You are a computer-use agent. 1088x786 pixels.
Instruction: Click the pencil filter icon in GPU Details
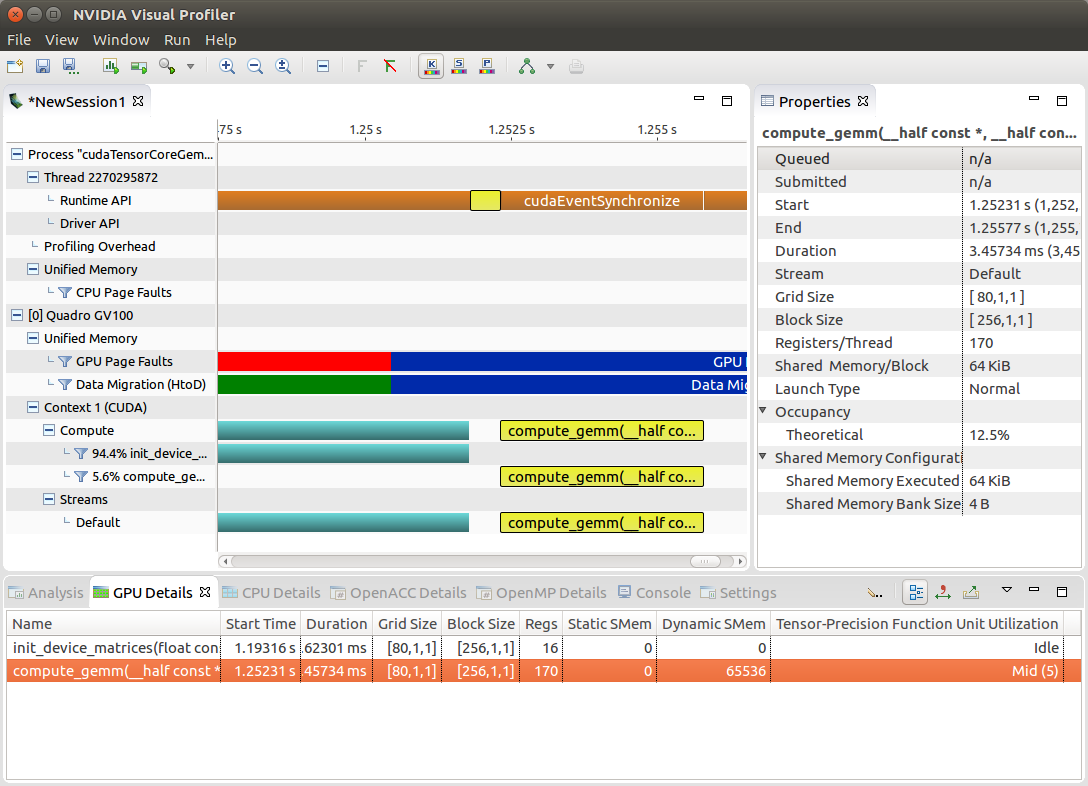(x=875, y=593)
